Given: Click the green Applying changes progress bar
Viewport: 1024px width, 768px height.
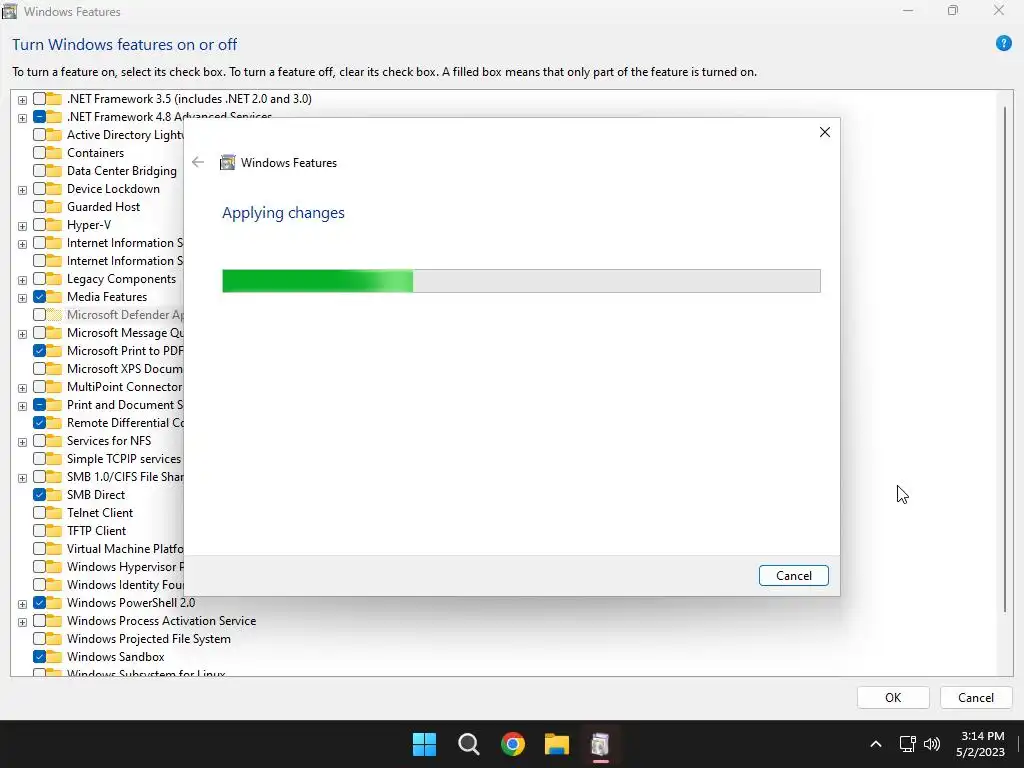Looking at the screenshot, I should pos(521,281).
